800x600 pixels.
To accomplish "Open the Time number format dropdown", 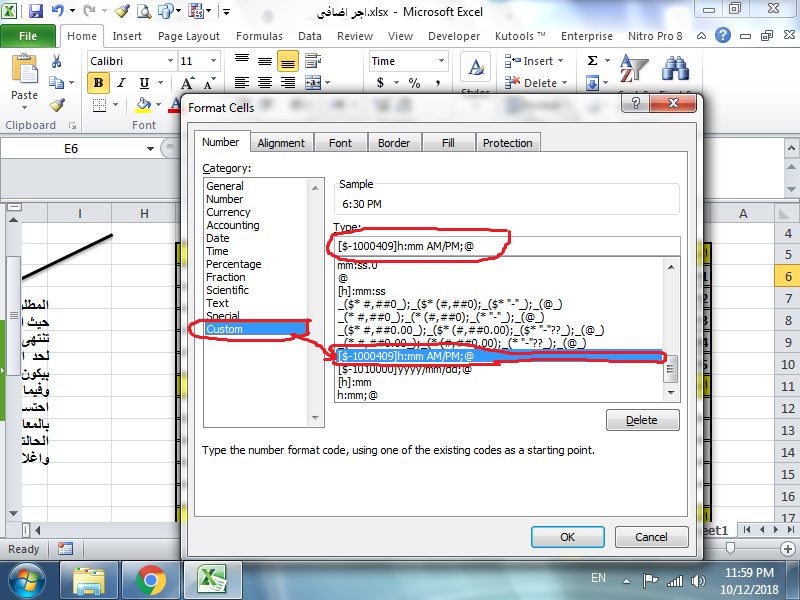I will click(x=441, y=61).
